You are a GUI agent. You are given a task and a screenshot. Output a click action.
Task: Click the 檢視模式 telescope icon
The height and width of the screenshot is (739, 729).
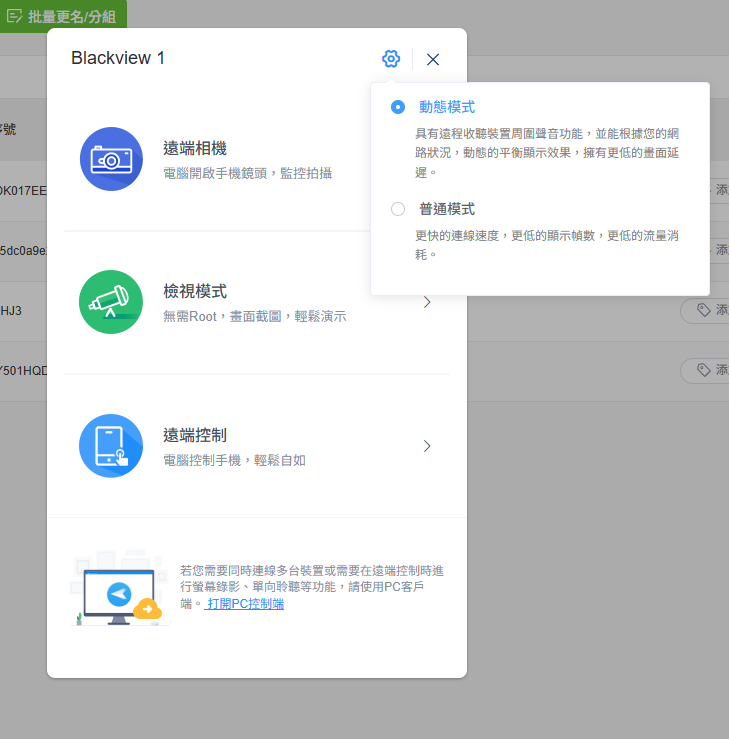pos(111,302)
